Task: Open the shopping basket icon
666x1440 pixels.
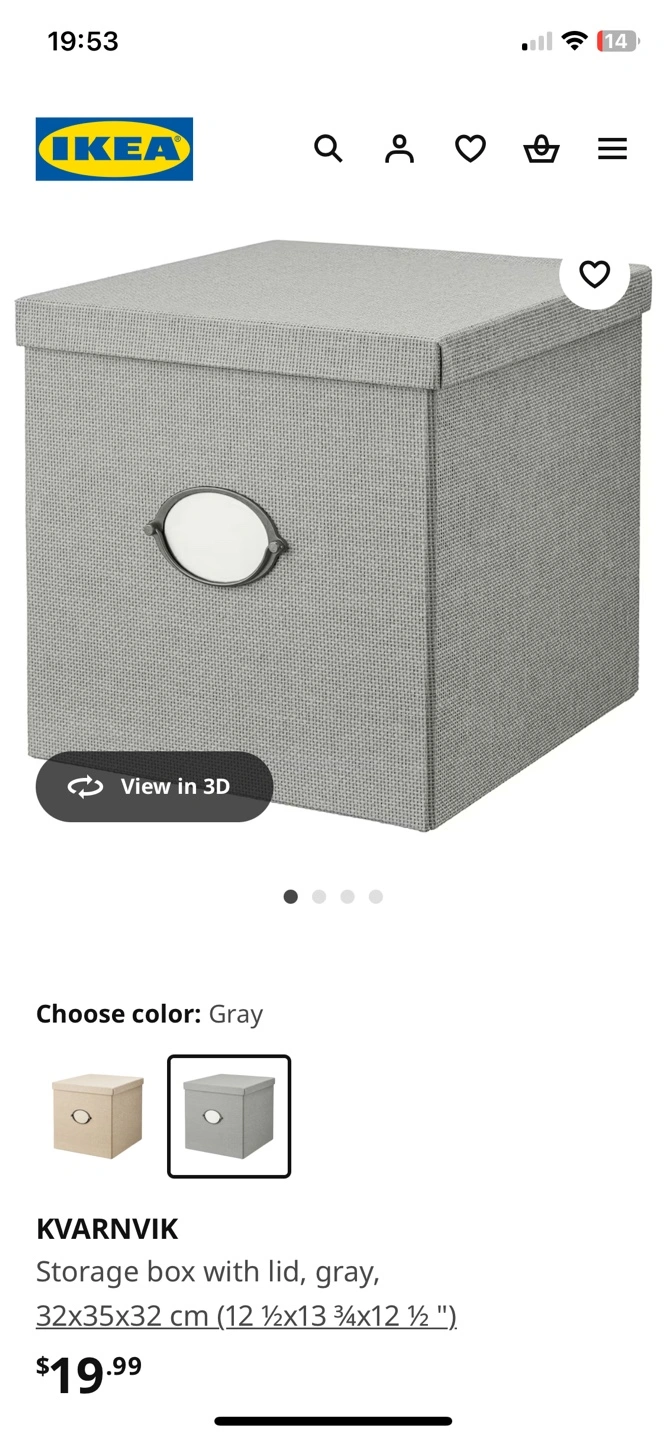Action: (541, 149)
